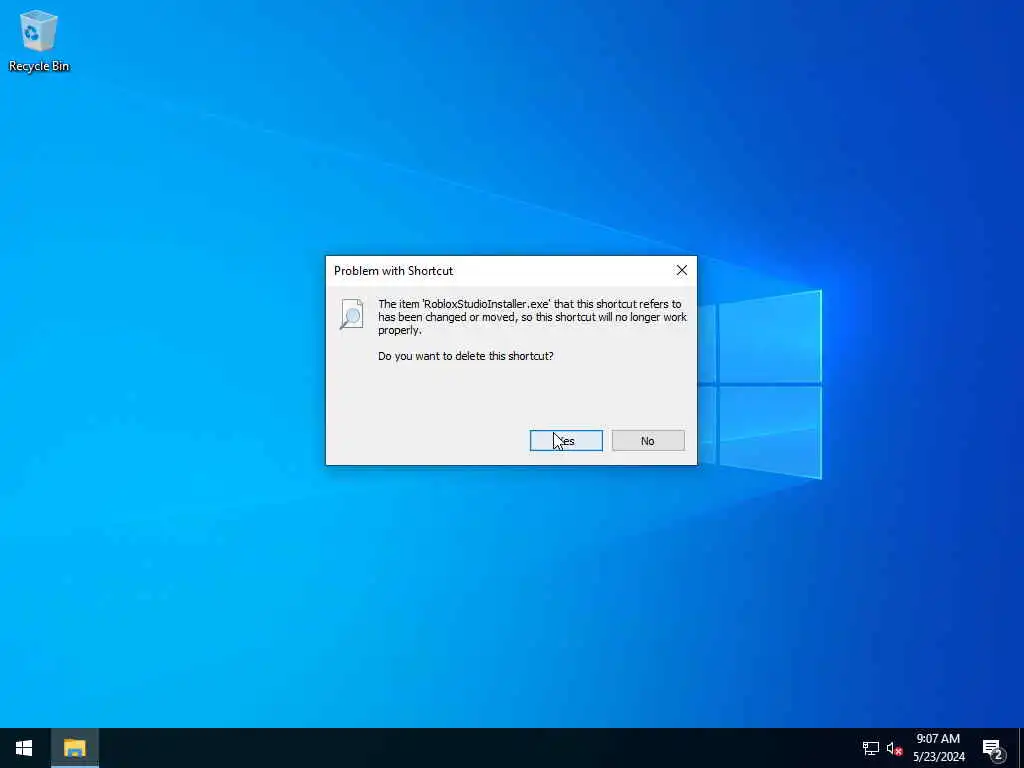Close the Problem with Shortcut dialog
Image resolution: width=1024 pixels, height=768 pixels.
click(681, 270)
